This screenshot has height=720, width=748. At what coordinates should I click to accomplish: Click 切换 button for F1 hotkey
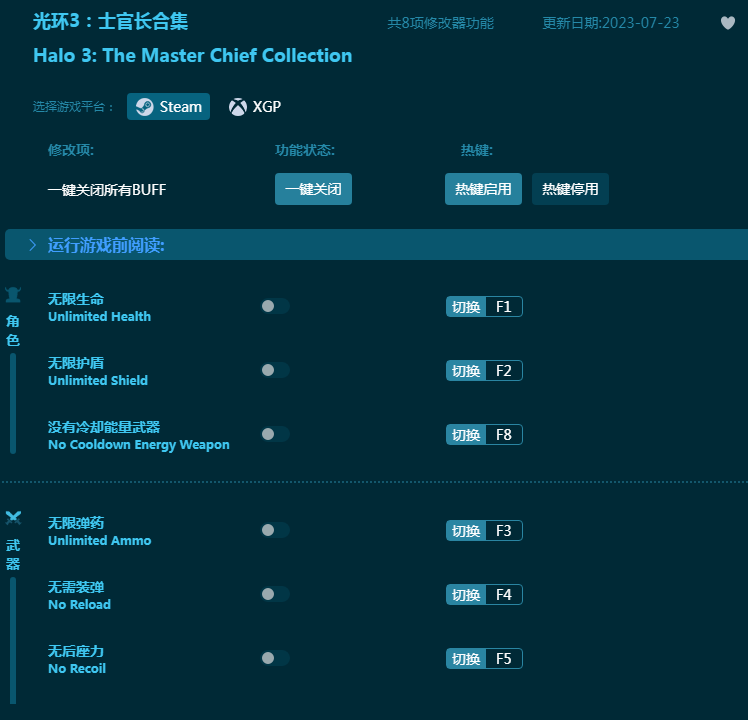point(466,306)
